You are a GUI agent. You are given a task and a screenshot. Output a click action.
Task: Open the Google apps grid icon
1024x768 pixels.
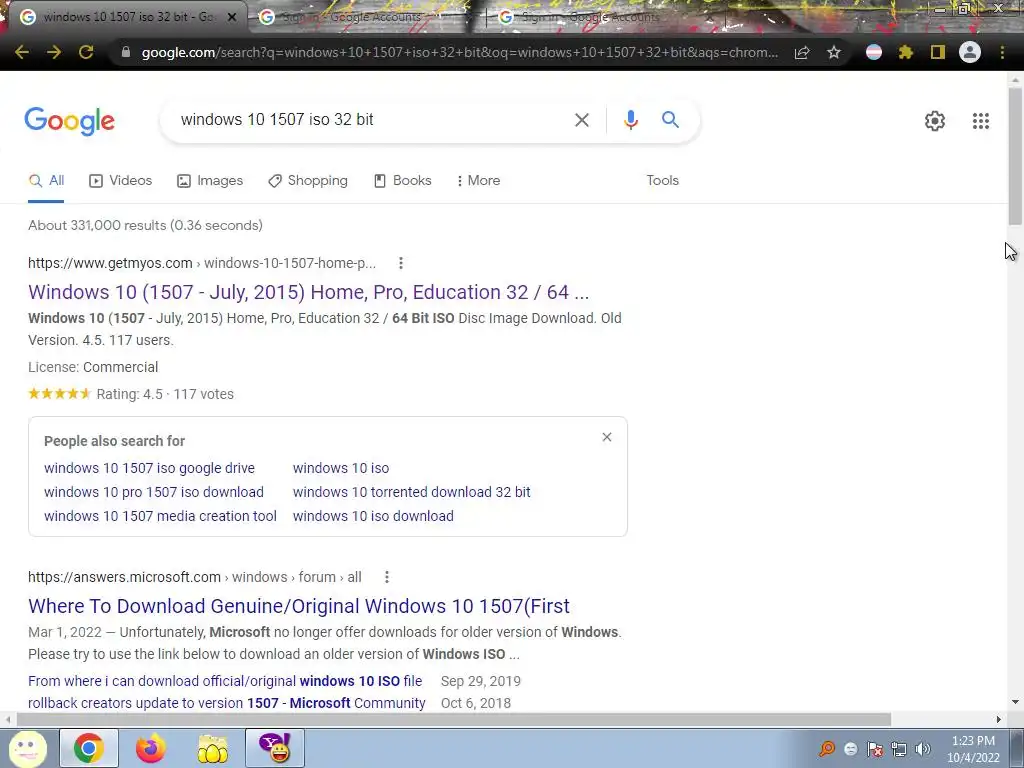pos(980,121)
